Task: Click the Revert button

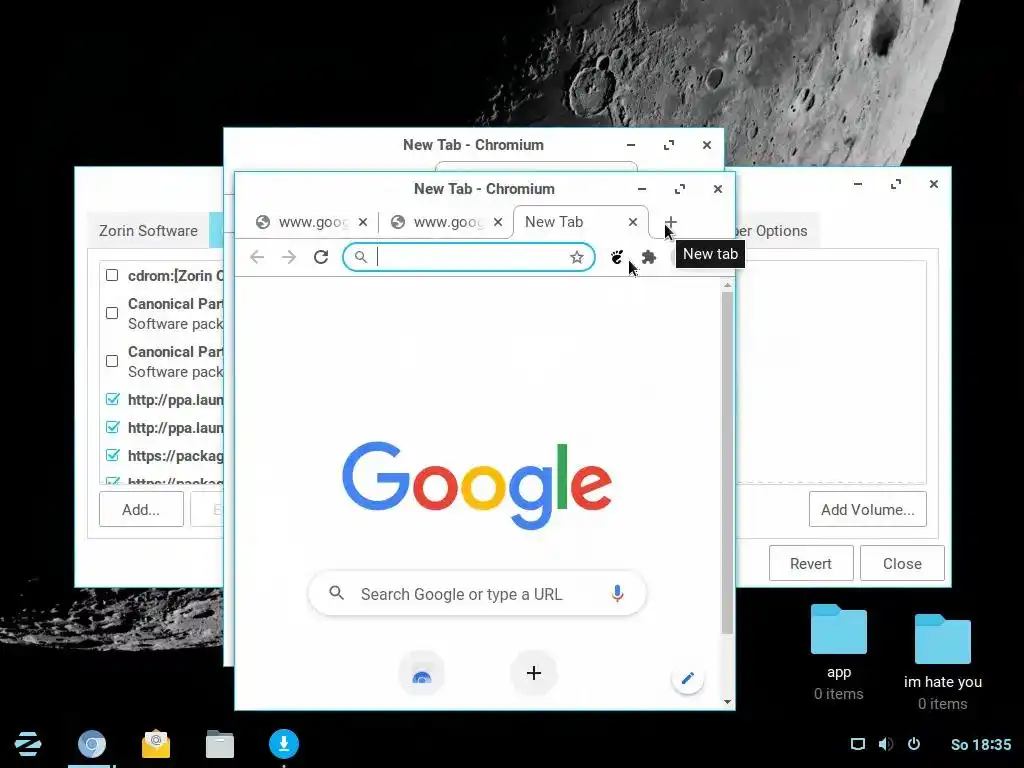Action: click(x=811, y=564)
